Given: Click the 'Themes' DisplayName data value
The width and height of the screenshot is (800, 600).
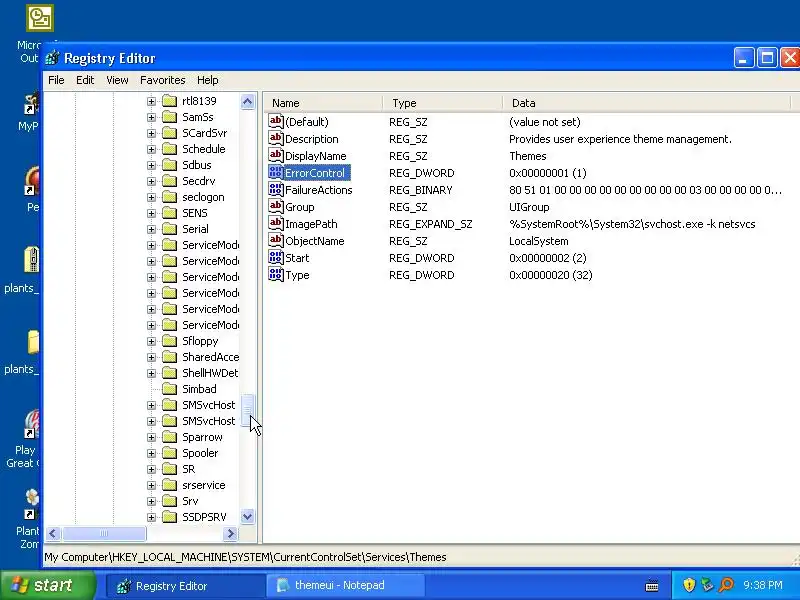Looking at the screenshot, I should 528,156.
